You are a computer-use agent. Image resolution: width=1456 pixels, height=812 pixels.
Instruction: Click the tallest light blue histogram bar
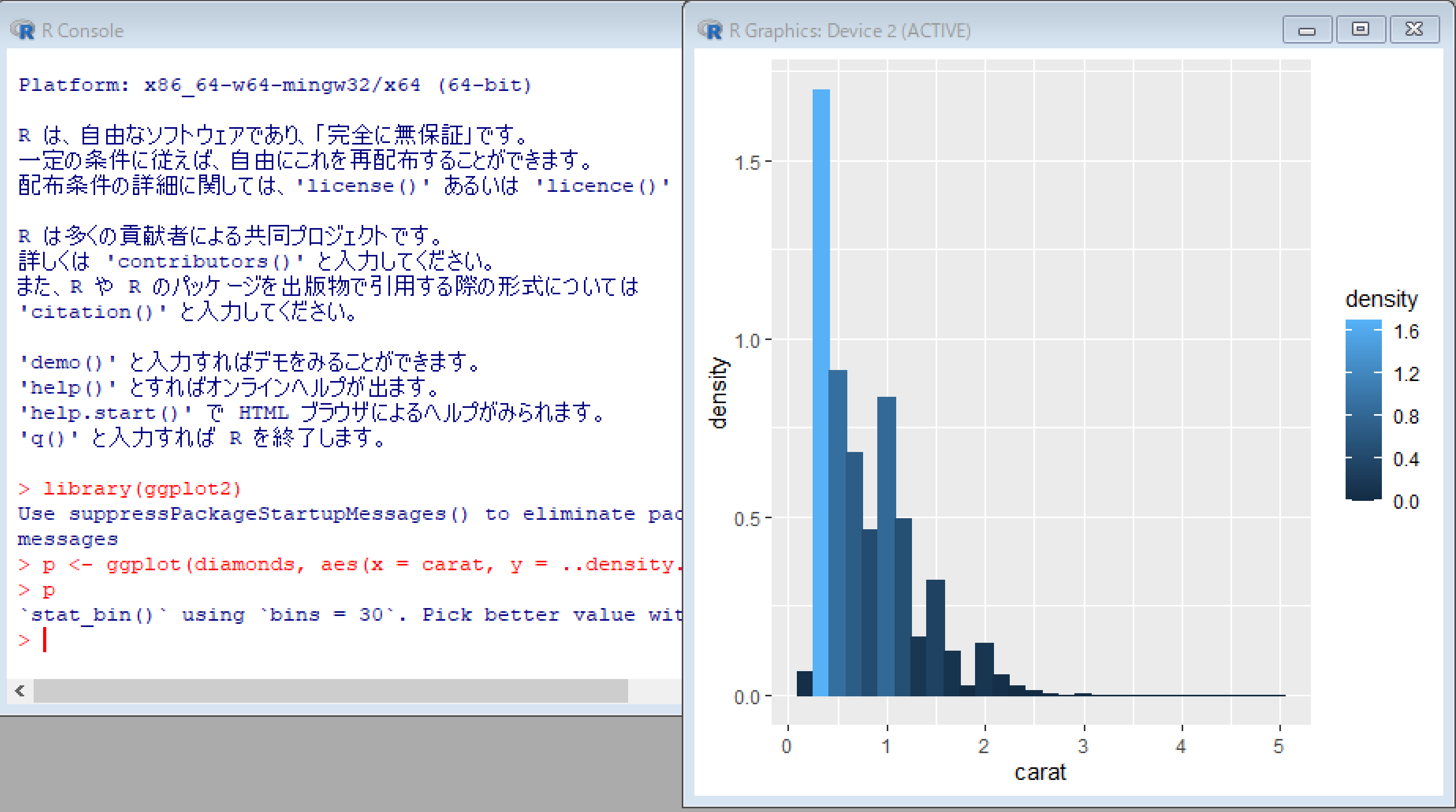[821, 392]
